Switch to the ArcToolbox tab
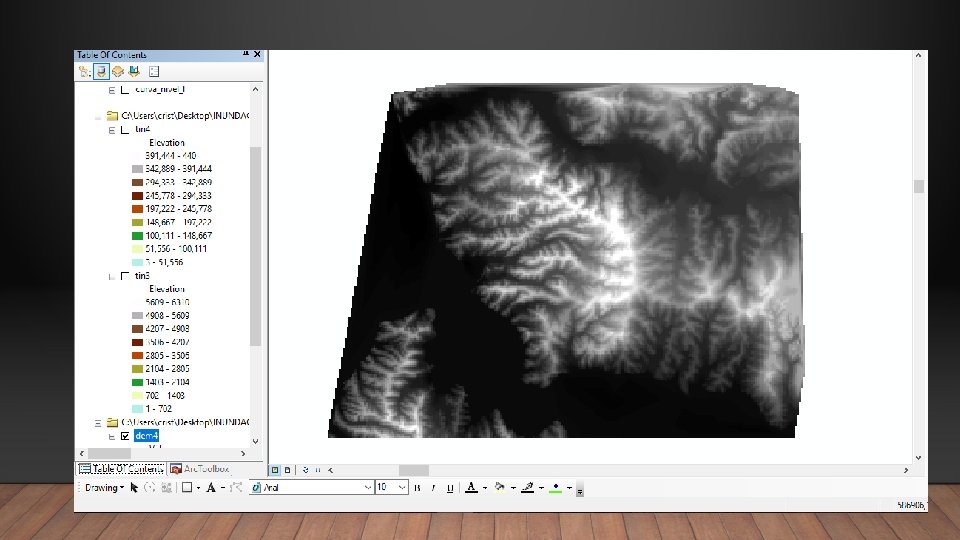This screenshot has height=540, width=960. (200, 468)
